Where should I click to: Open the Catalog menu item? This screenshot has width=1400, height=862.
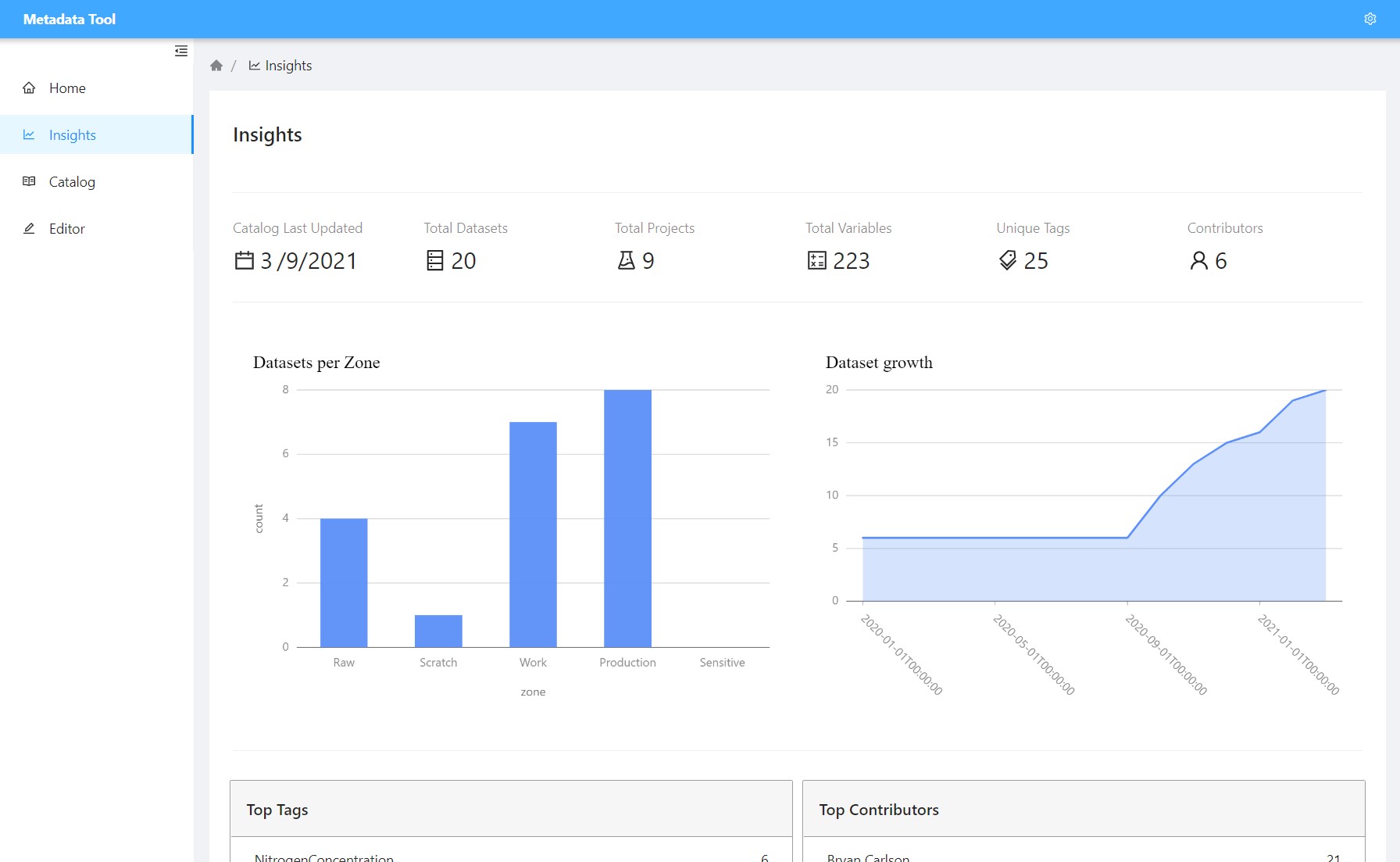tap(97, 181)
